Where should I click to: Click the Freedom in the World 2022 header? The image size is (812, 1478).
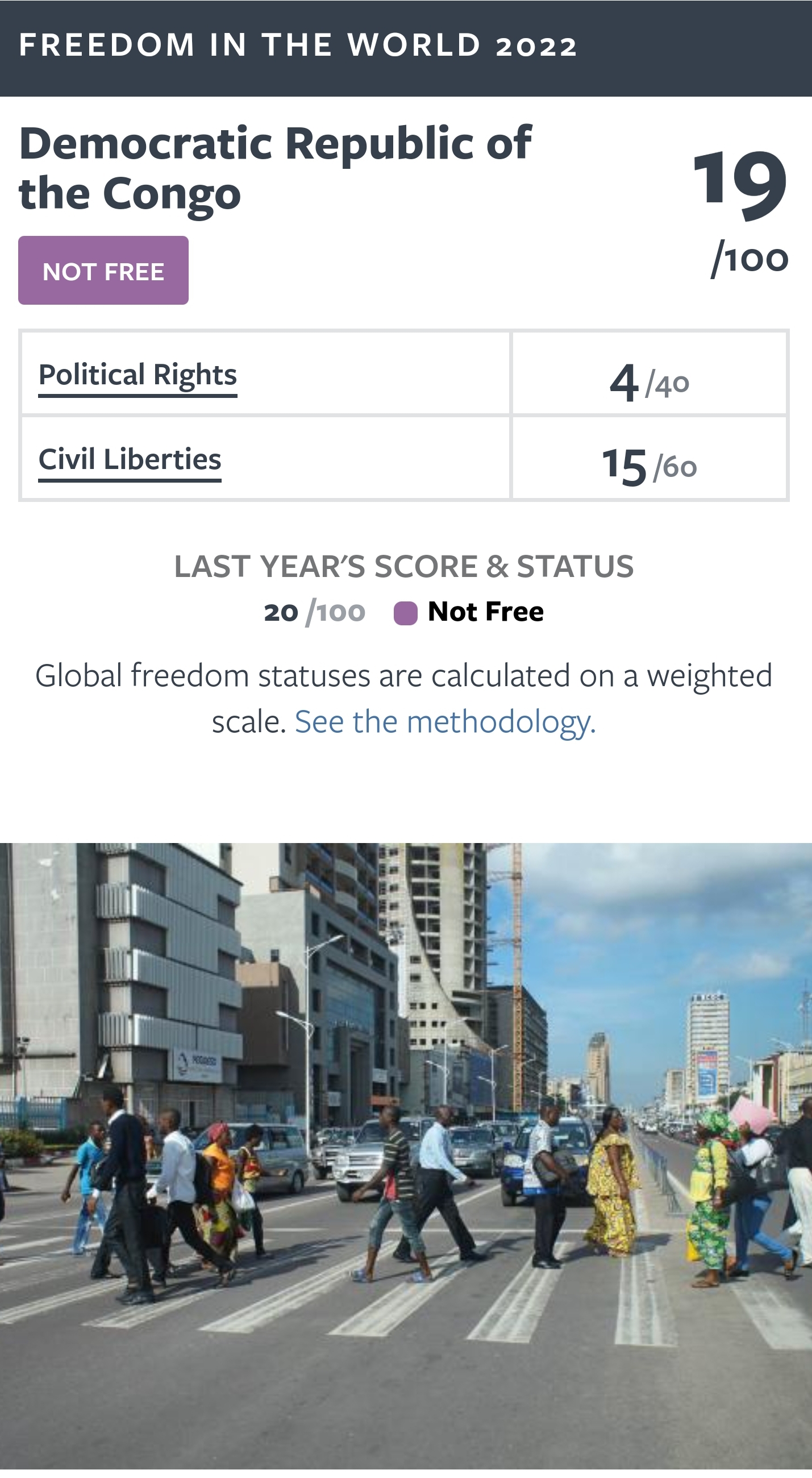[x=298, y=45]
